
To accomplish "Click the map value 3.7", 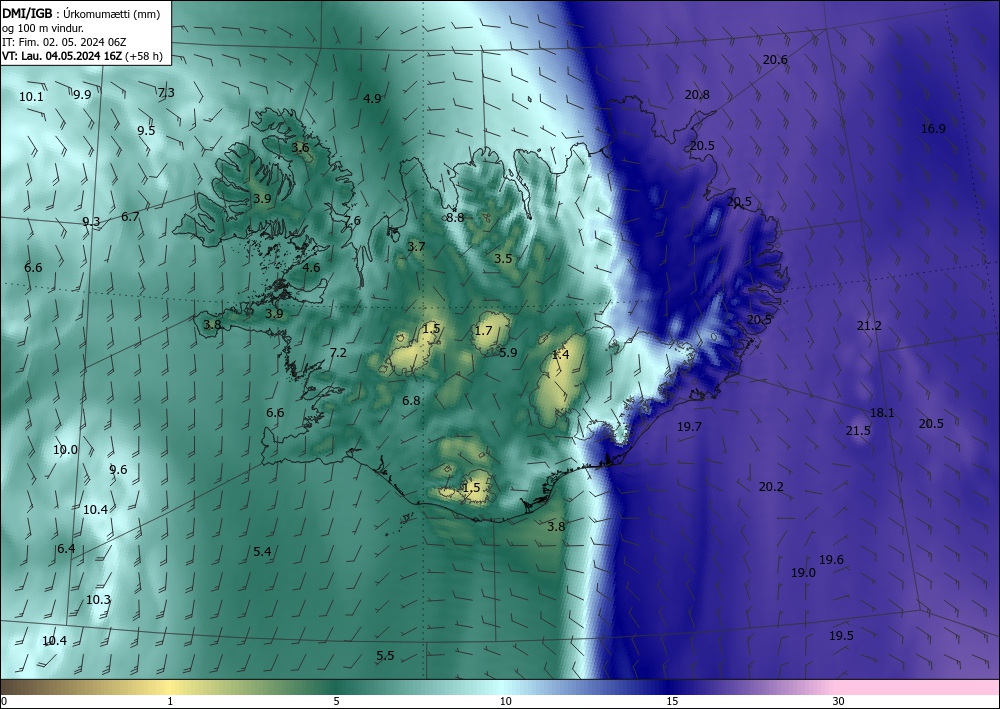I will 416,247.
